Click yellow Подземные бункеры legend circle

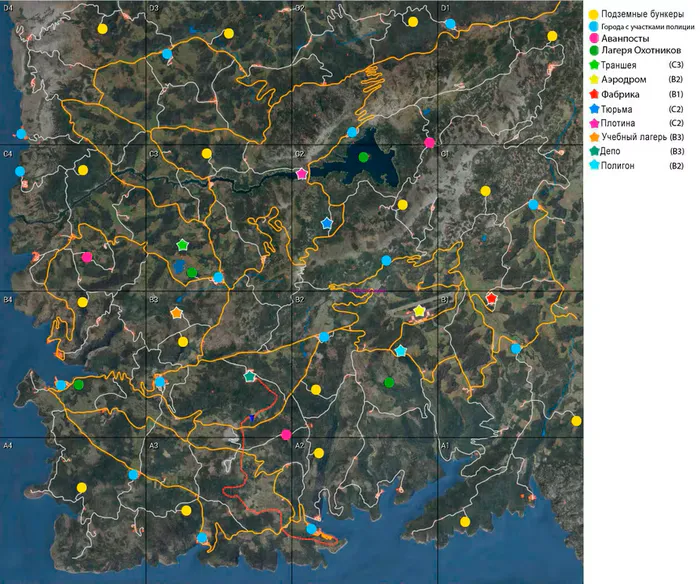[594, 15]
